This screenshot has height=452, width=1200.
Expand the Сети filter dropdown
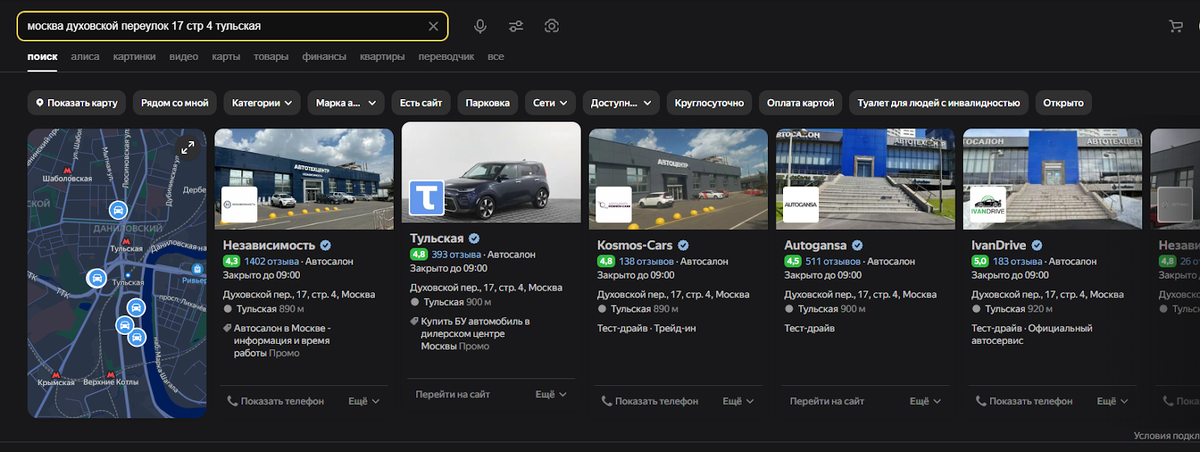point(551,102)
